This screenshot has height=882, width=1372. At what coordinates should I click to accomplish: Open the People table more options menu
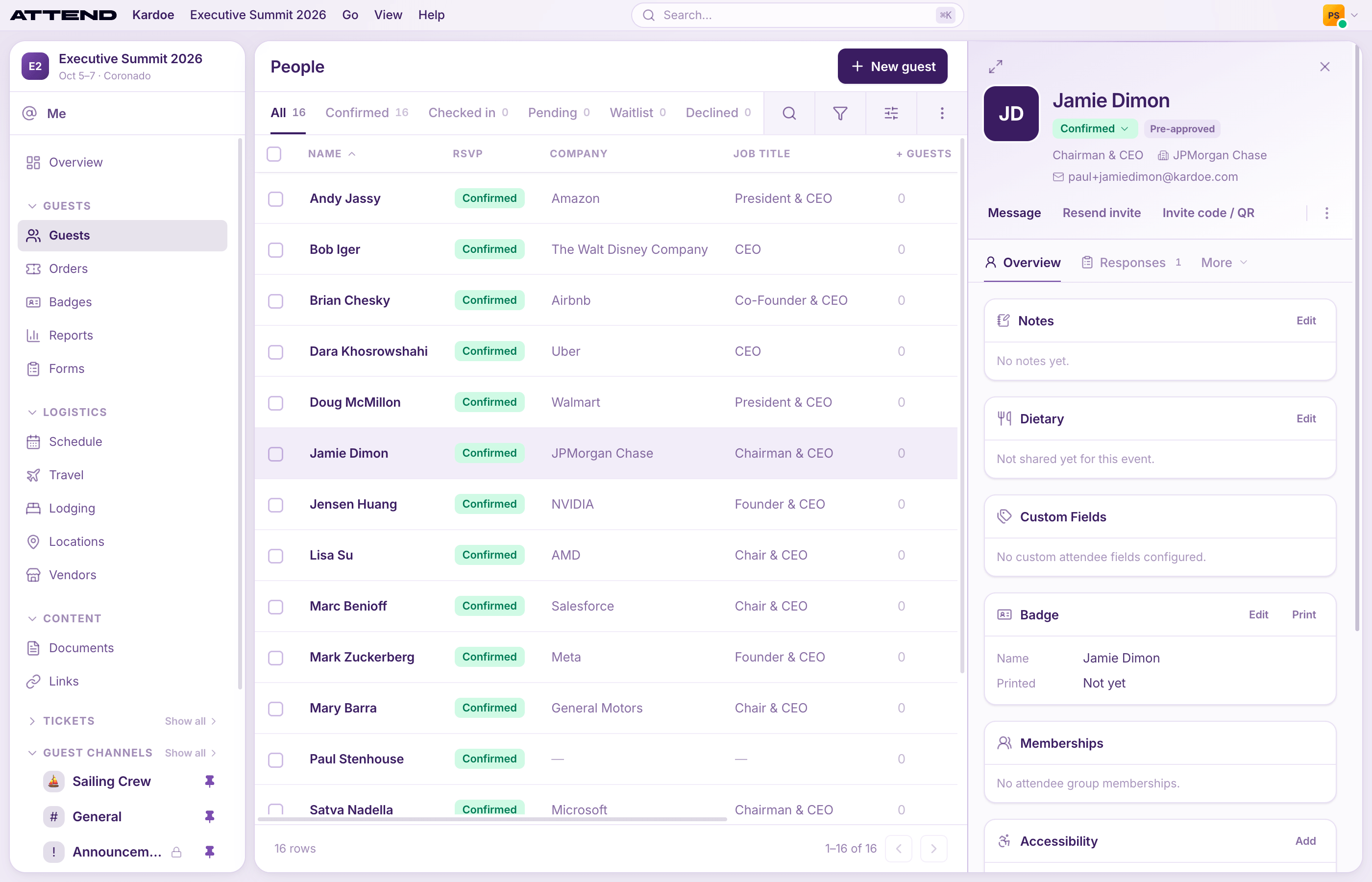click(x=942, y=113)
